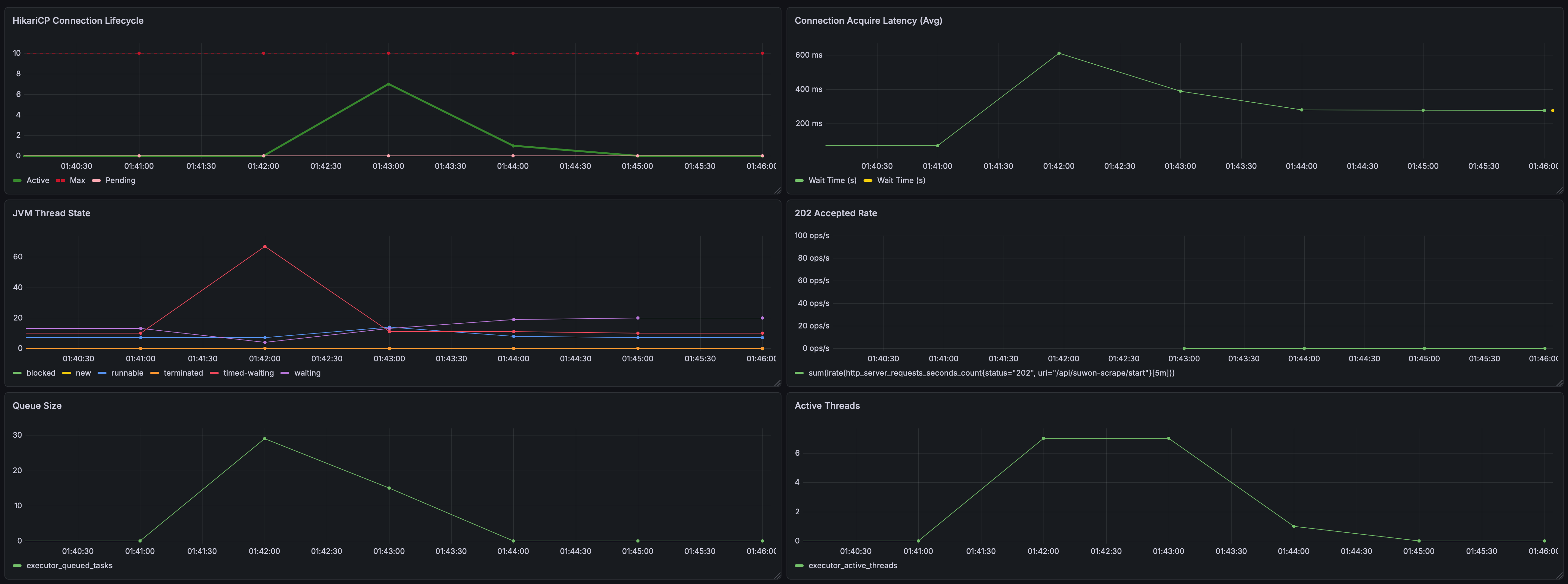Click resize handle of Active Threads panel
The image size is (1568, 584).
tap(1559, 575)
